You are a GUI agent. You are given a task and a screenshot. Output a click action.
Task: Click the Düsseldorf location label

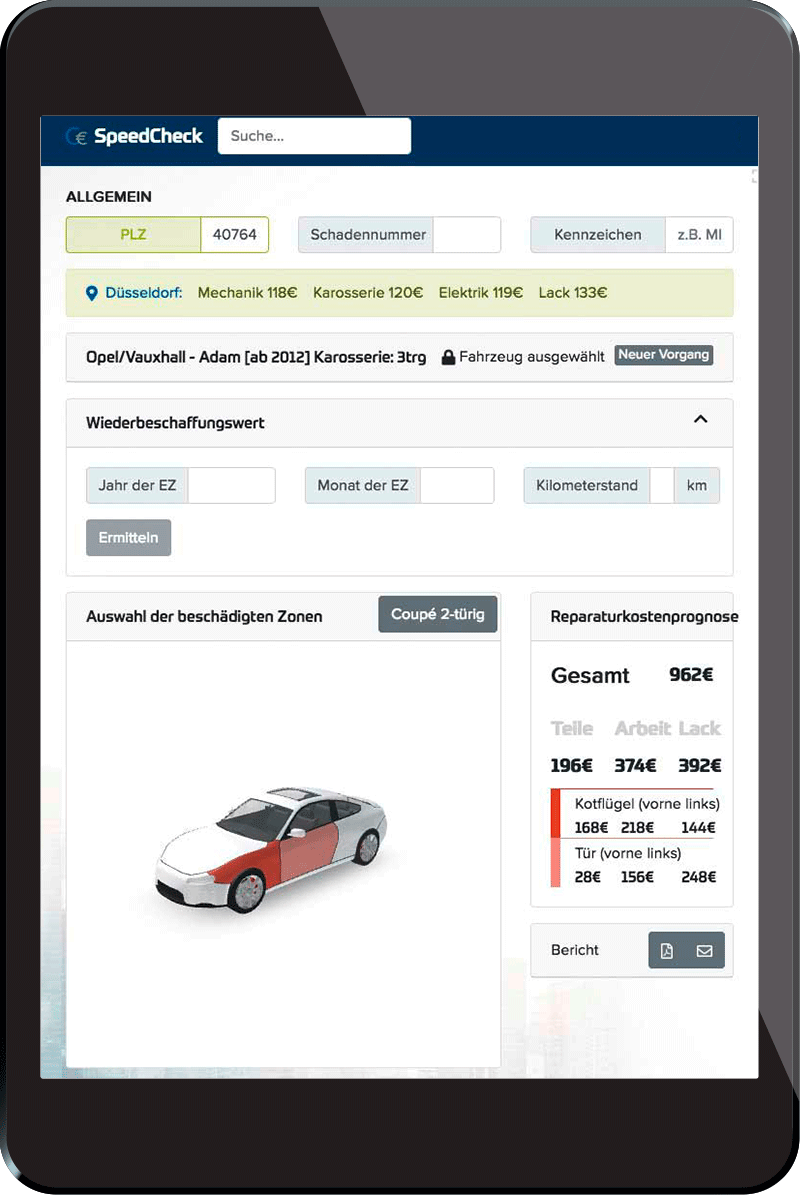pyautogui.click(x=143, y=293)
